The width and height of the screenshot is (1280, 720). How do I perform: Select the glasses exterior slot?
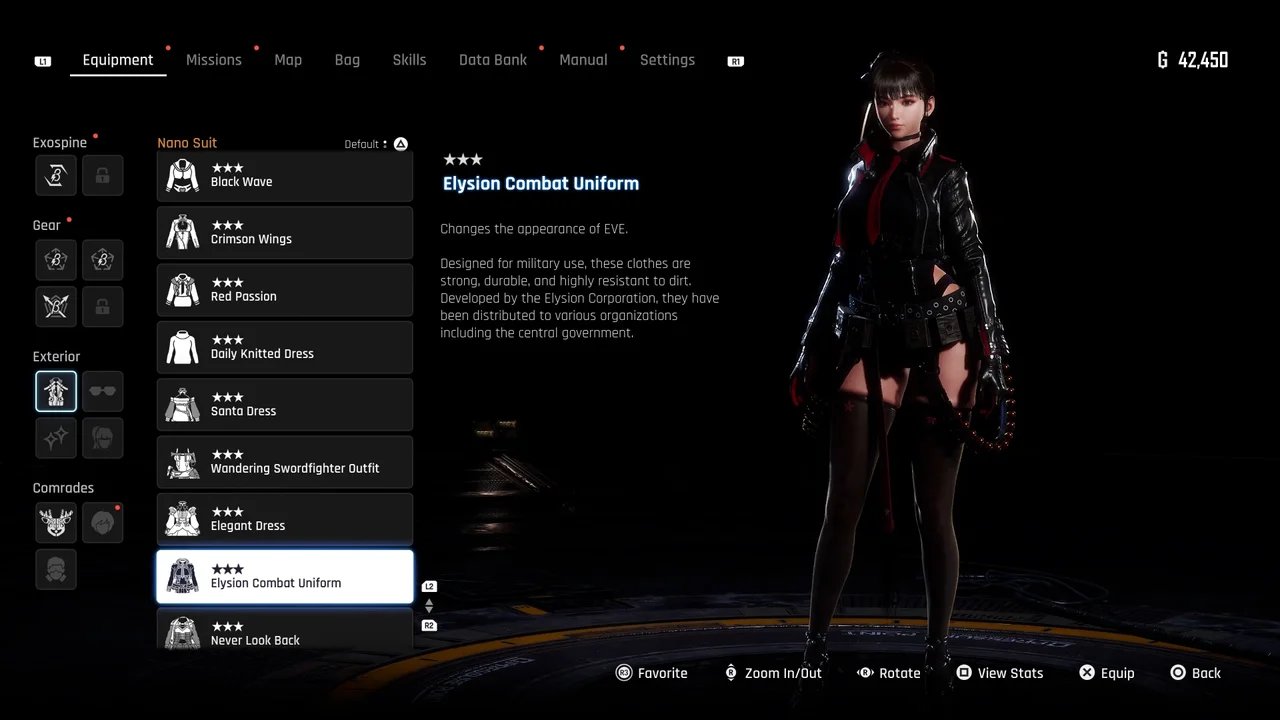102,391
